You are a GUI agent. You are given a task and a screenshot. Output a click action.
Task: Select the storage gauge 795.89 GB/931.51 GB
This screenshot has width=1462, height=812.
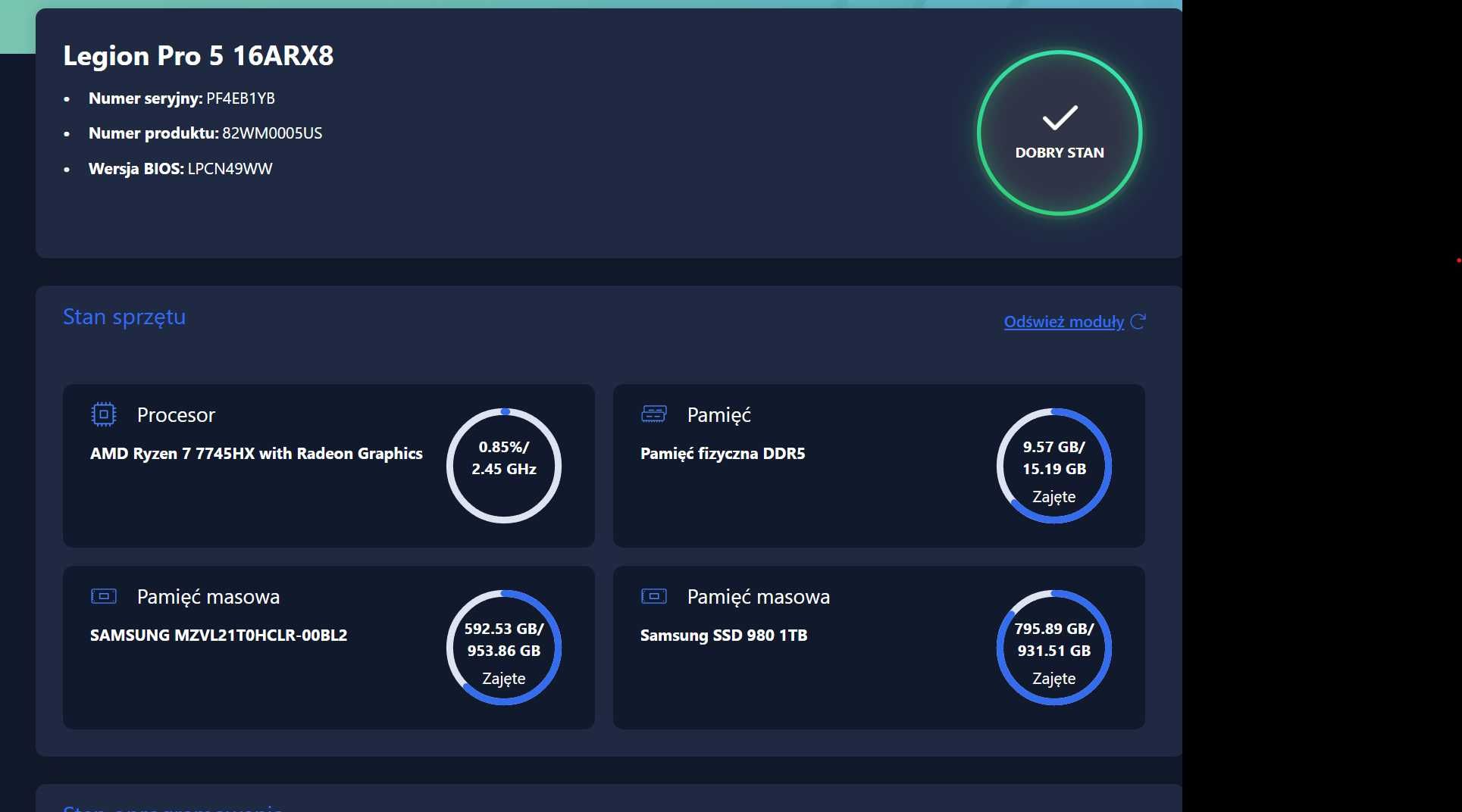[x=1054, y=647]
